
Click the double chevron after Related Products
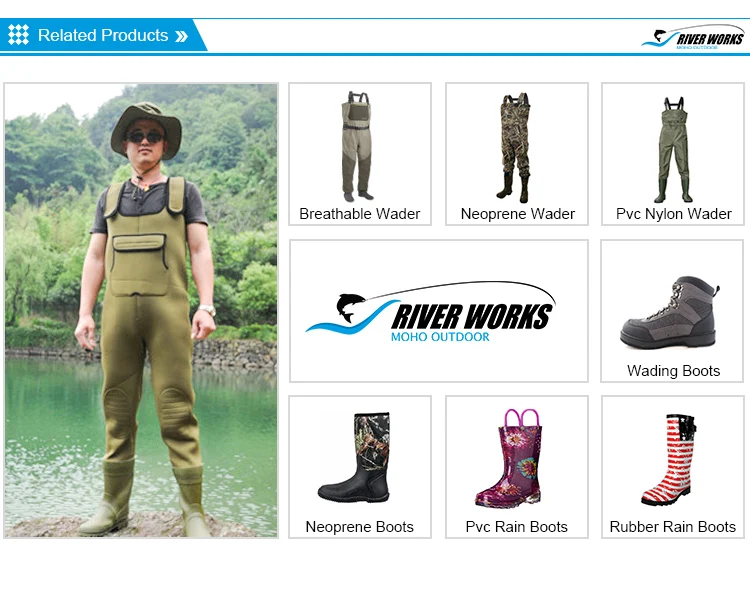tap(181, 36)
